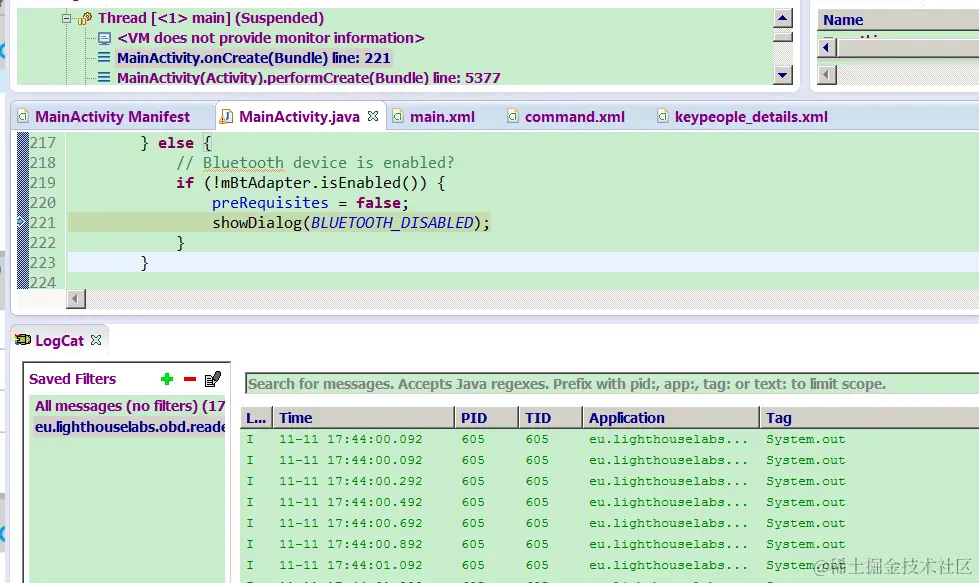979x583 pixels.
Task: Edit the selected LogCat filter
Action: point(213,379)
